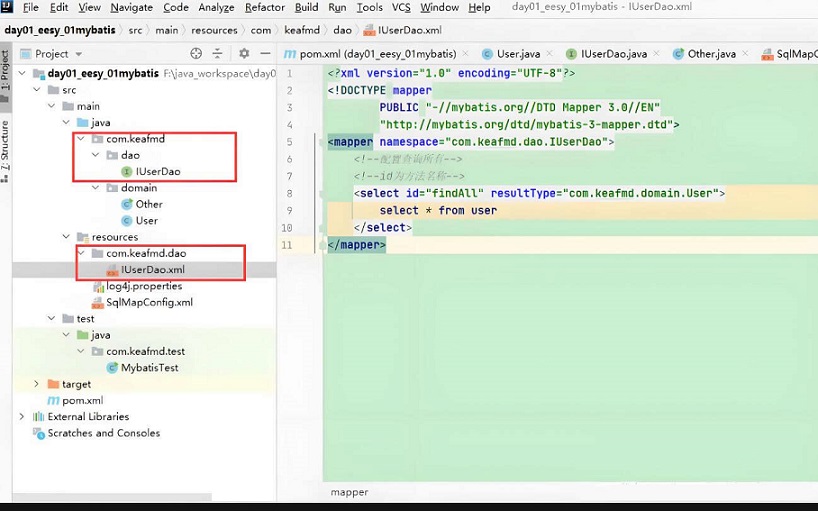
Task: Hide the Project panel with minus icon
Action: tap(265, 53)
